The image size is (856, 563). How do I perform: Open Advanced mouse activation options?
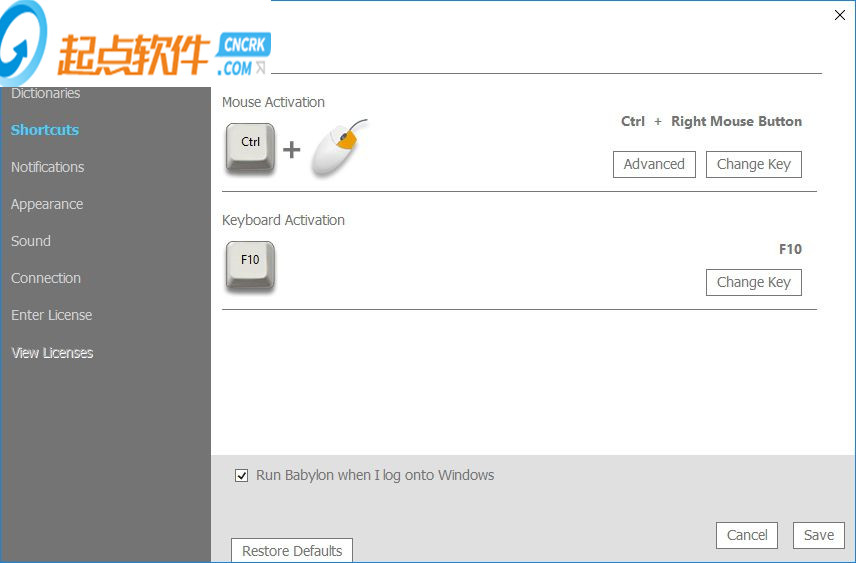click(x=654, y=164)
